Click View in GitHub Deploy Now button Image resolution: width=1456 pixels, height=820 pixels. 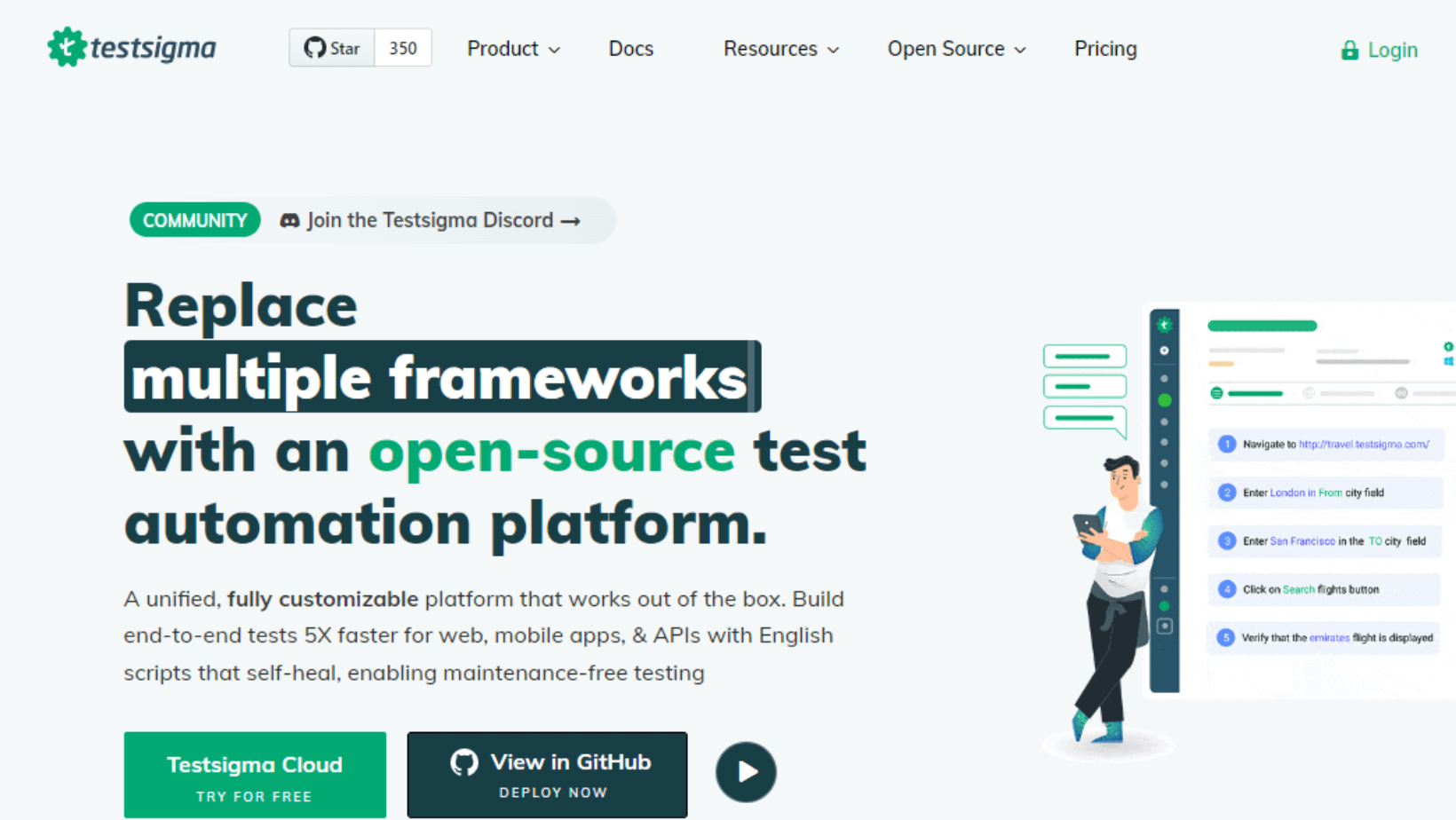point(547,775)
